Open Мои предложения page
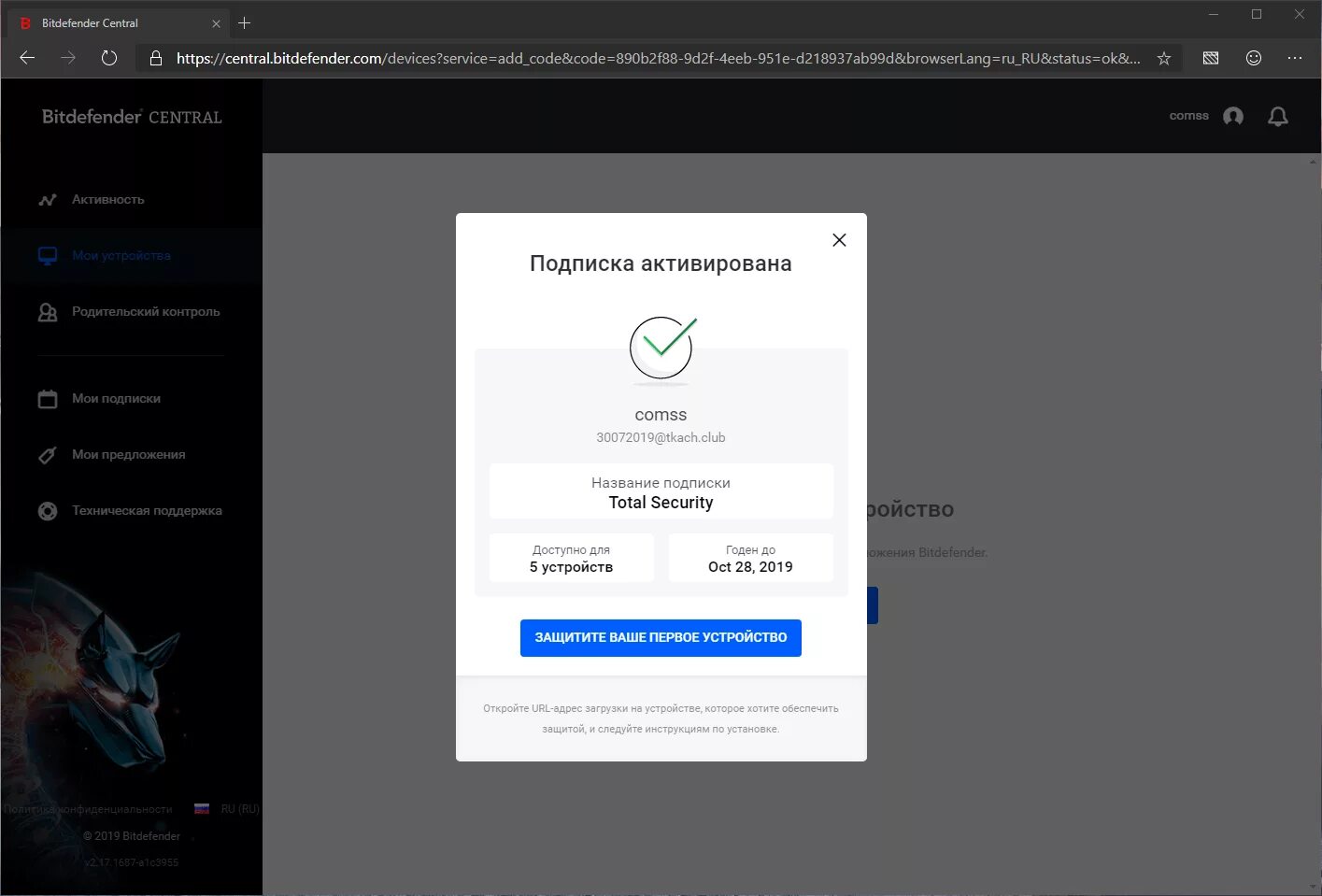 128,454
